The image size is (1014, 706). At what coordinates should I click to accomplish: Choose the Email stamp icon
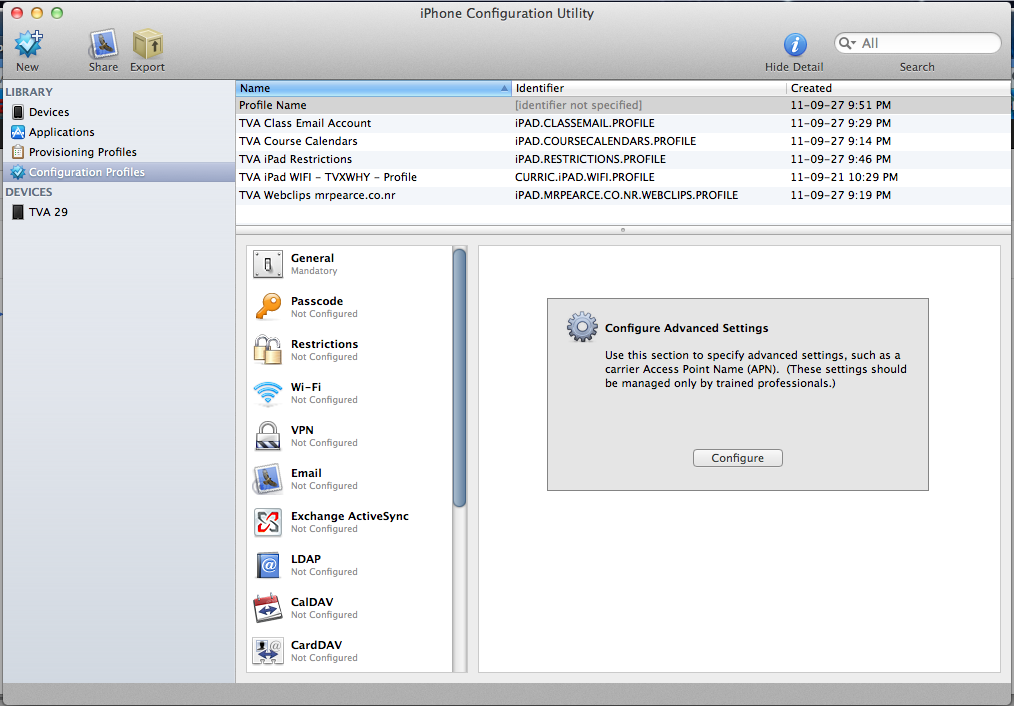pos(268,479)
